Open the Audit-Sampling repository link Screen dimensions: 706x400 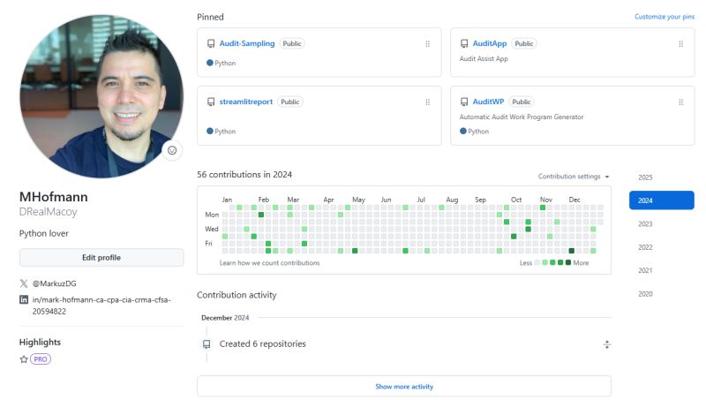point(247,44)
